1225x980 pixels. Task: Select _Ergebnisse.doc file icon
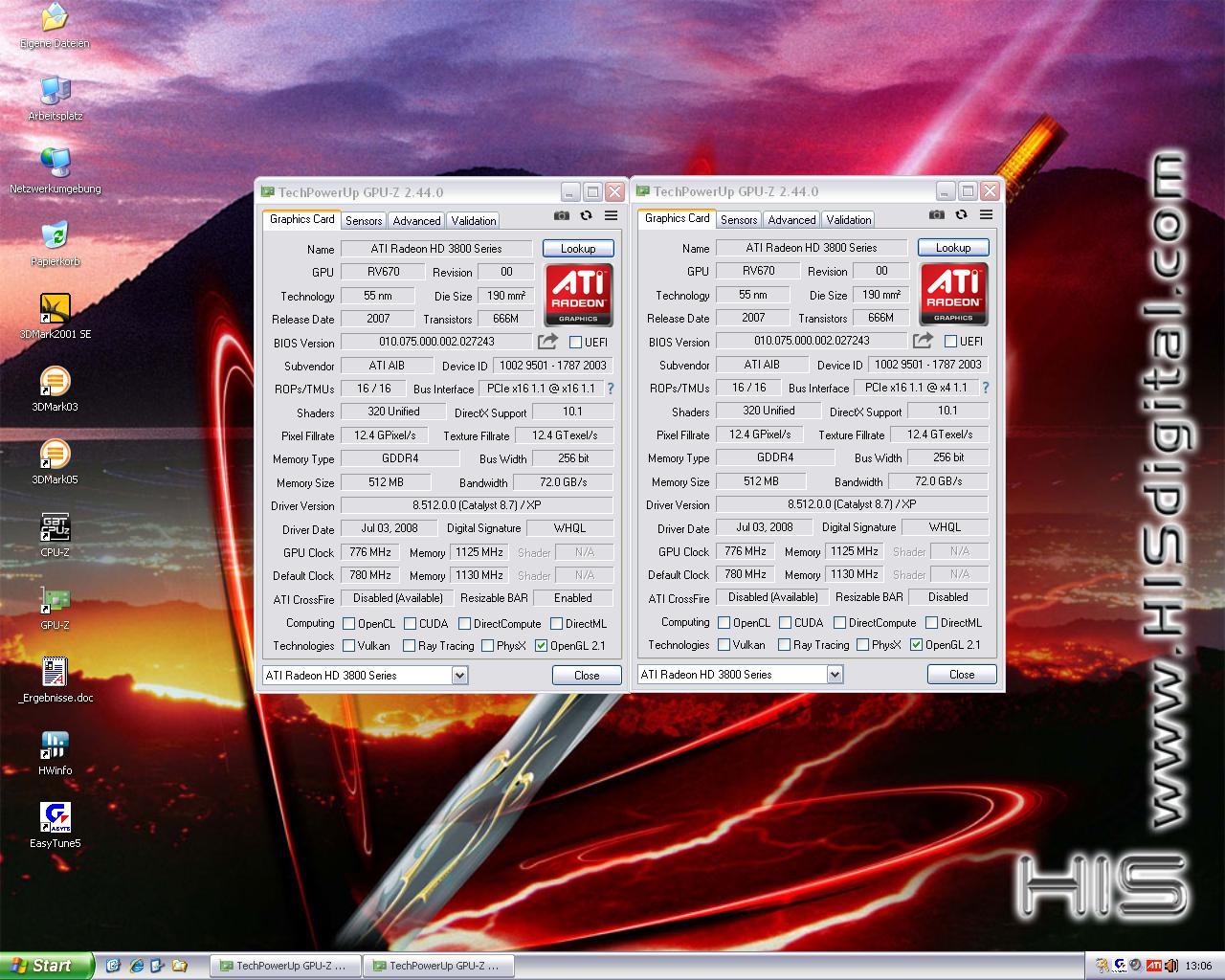pyautogui.click(x=55, y=672)
